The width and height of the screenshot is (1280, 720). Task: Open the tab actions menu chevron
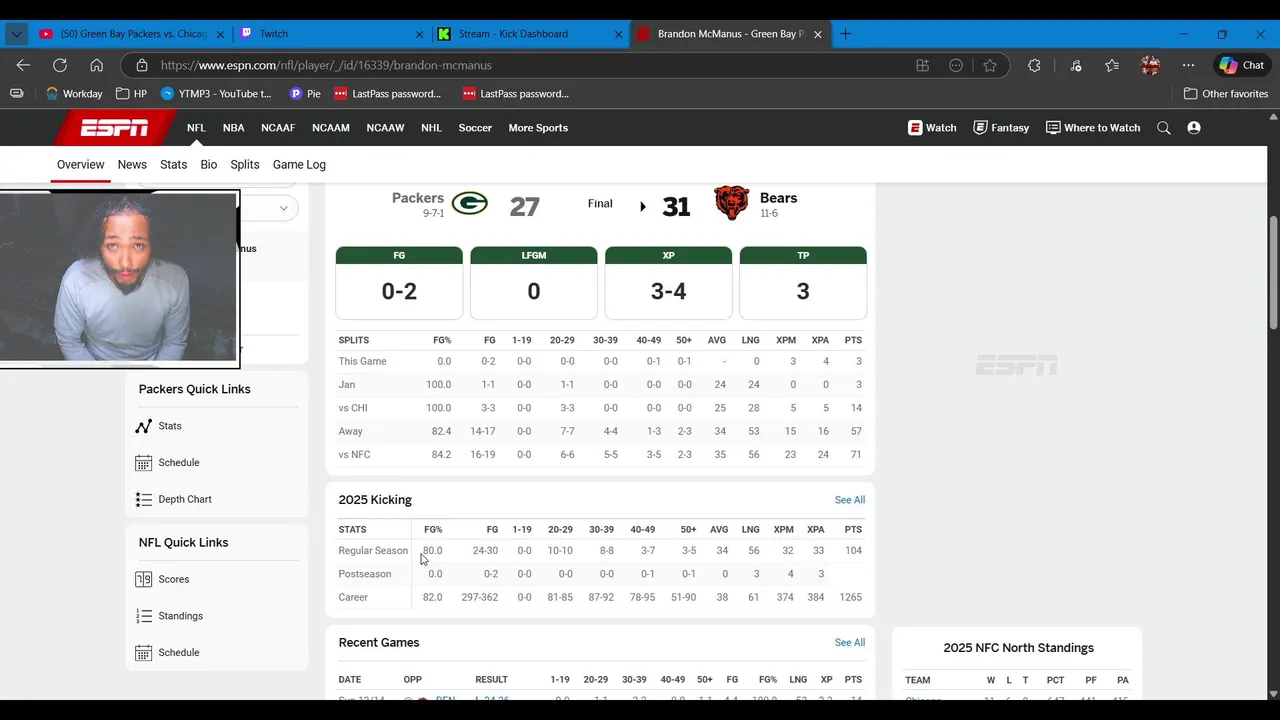[x=16, y=34]
